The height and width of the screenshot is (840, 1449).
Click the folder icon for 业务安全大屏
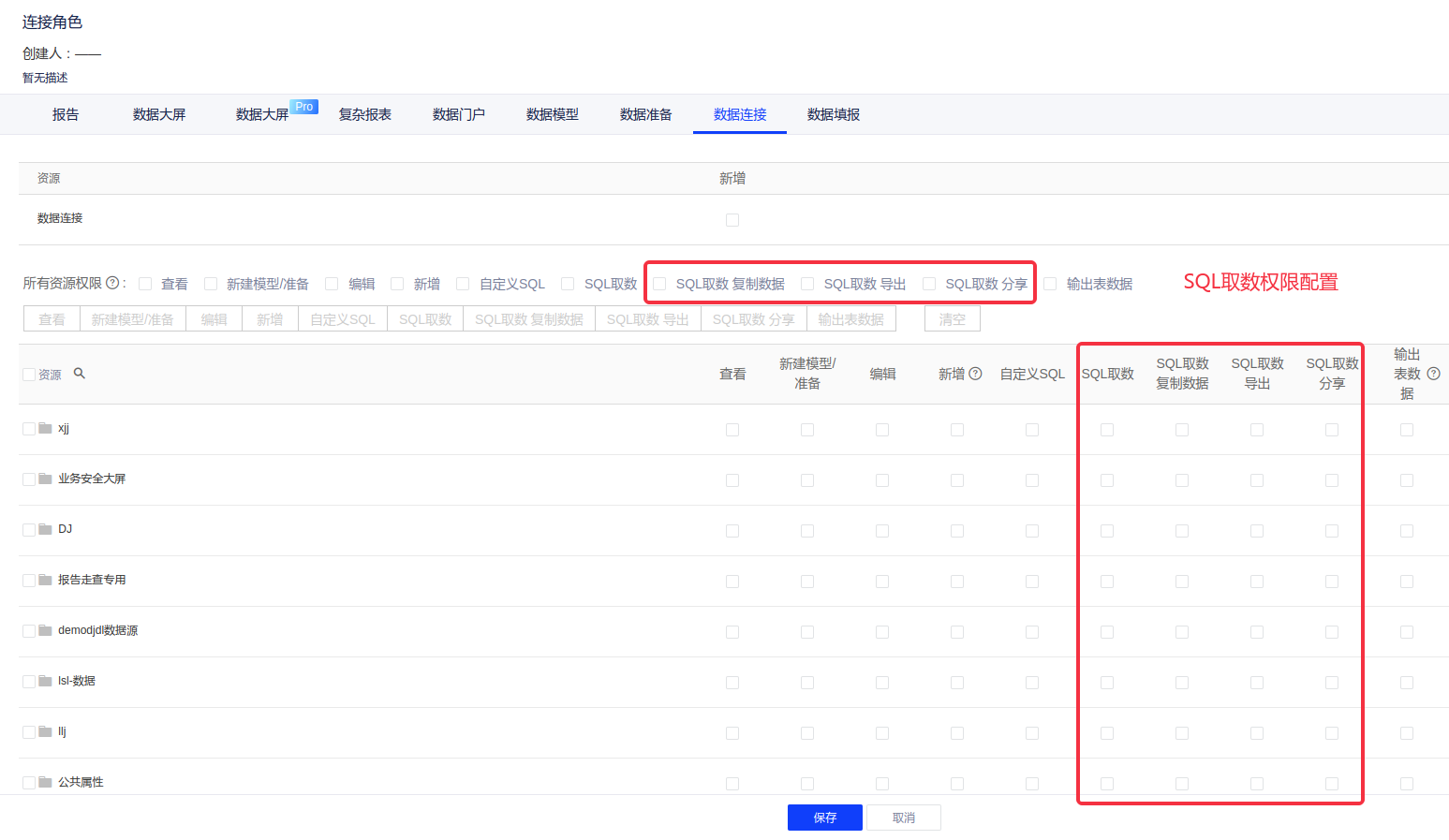45,479
